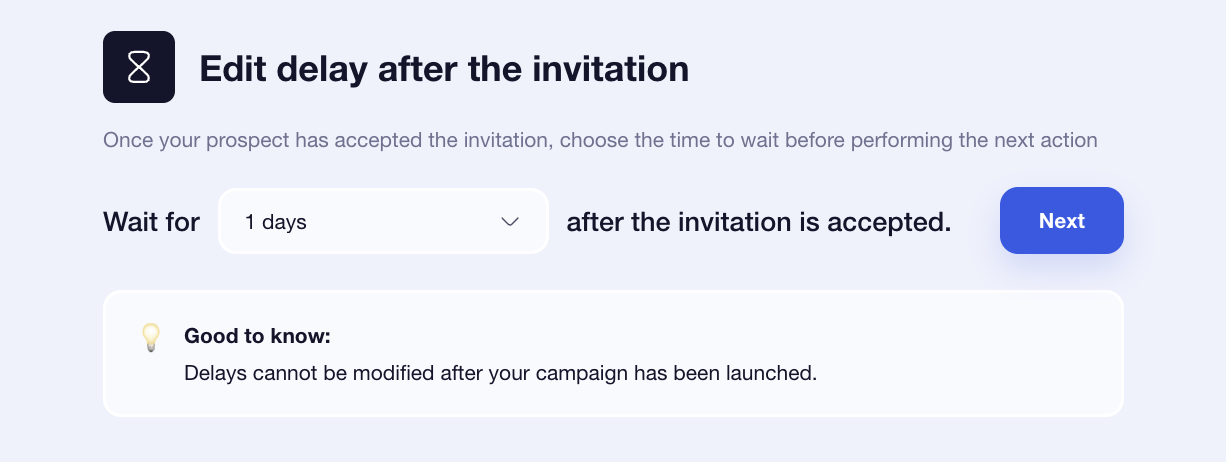Open the "1 days" wait duration selector
1226x462 pixels.
point(383,221)
